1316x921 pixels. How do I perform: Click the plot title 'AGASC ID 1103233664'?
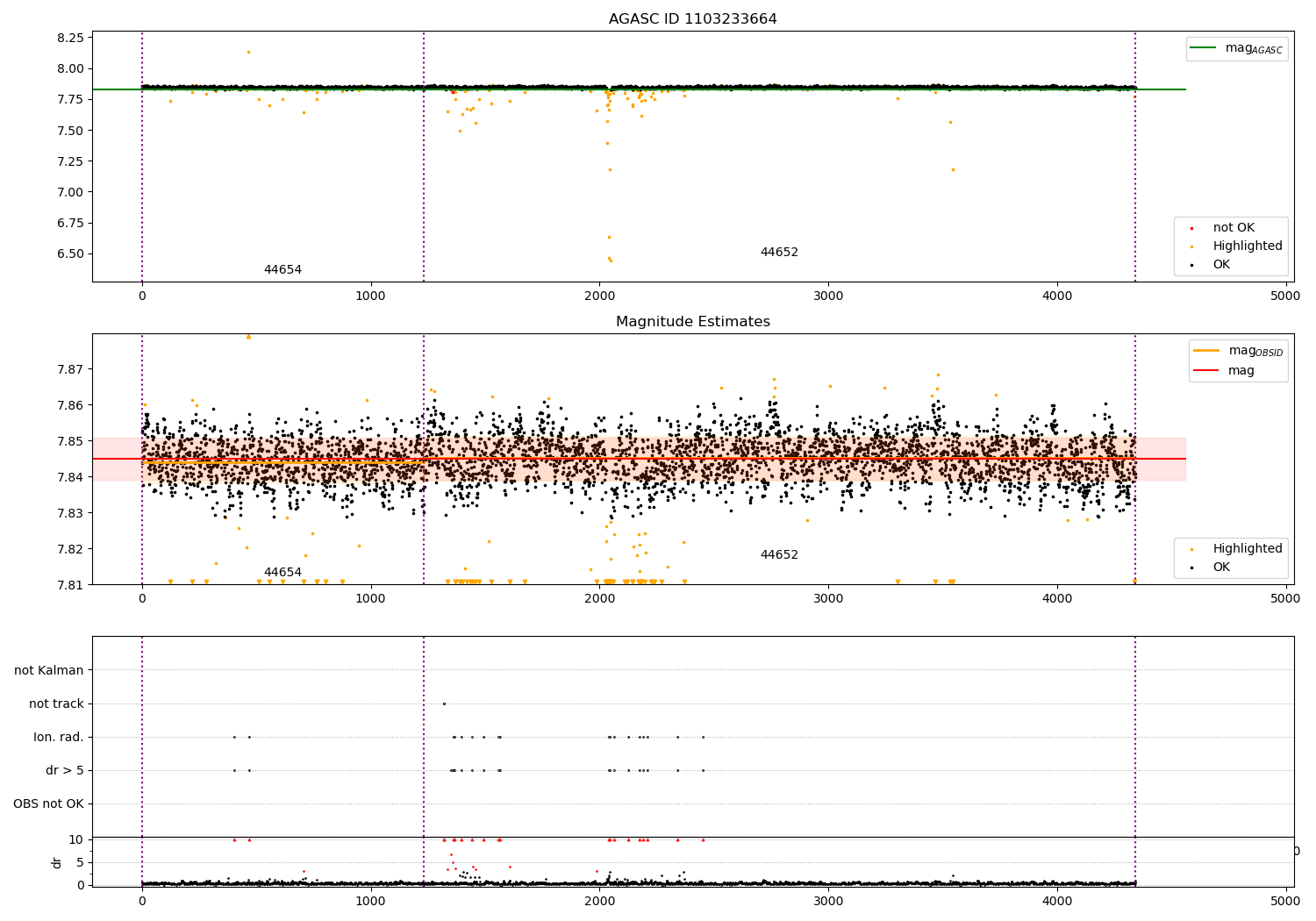click(x=692, y=19)
